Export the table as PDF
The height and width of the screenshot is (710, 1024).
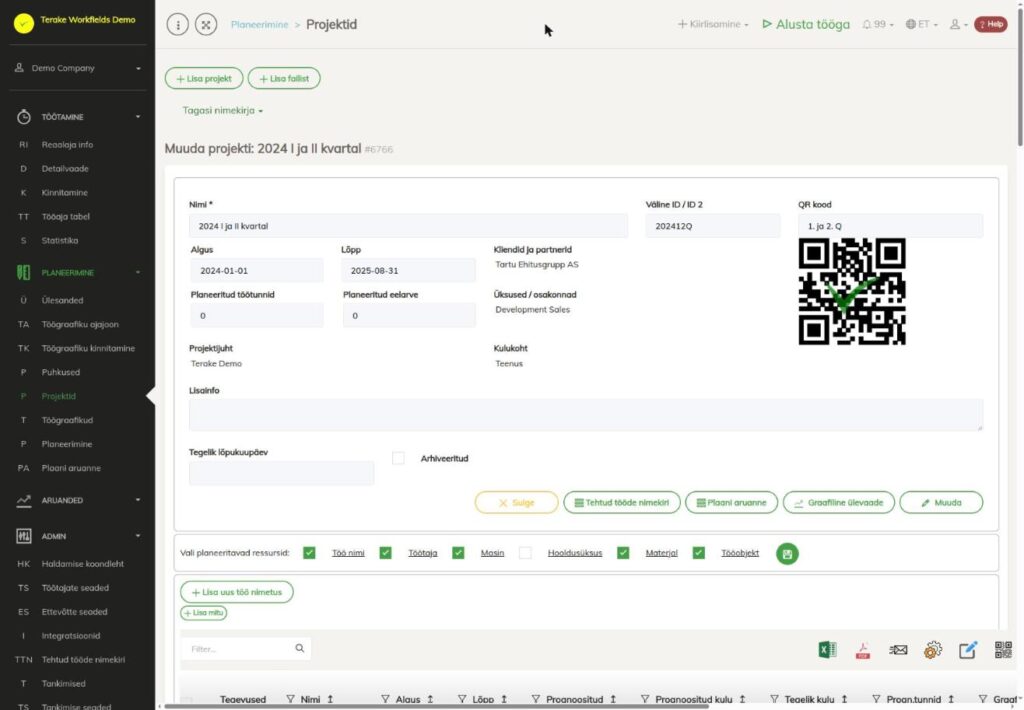863,650
